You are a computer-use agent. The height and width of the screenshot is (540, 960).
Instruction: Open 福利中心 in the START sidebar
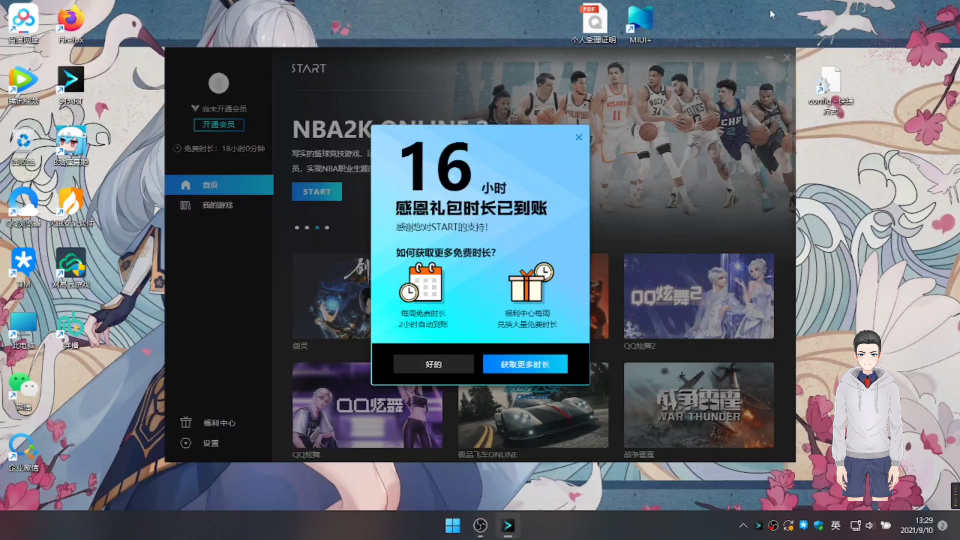coord(219,422)
